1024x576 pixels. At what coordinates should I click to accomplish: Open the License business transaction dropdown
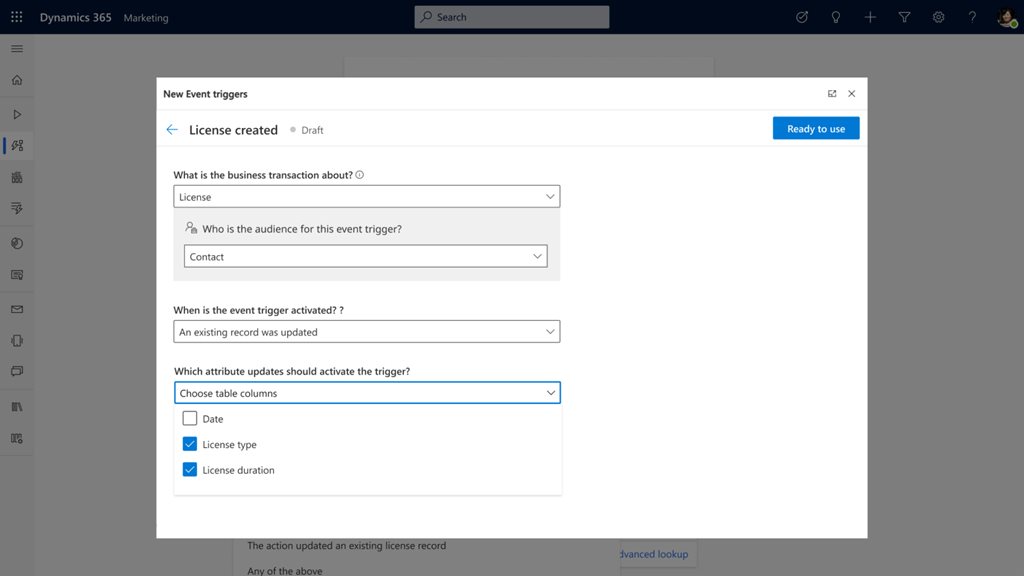pyautogui.click(x=366, y=197)
